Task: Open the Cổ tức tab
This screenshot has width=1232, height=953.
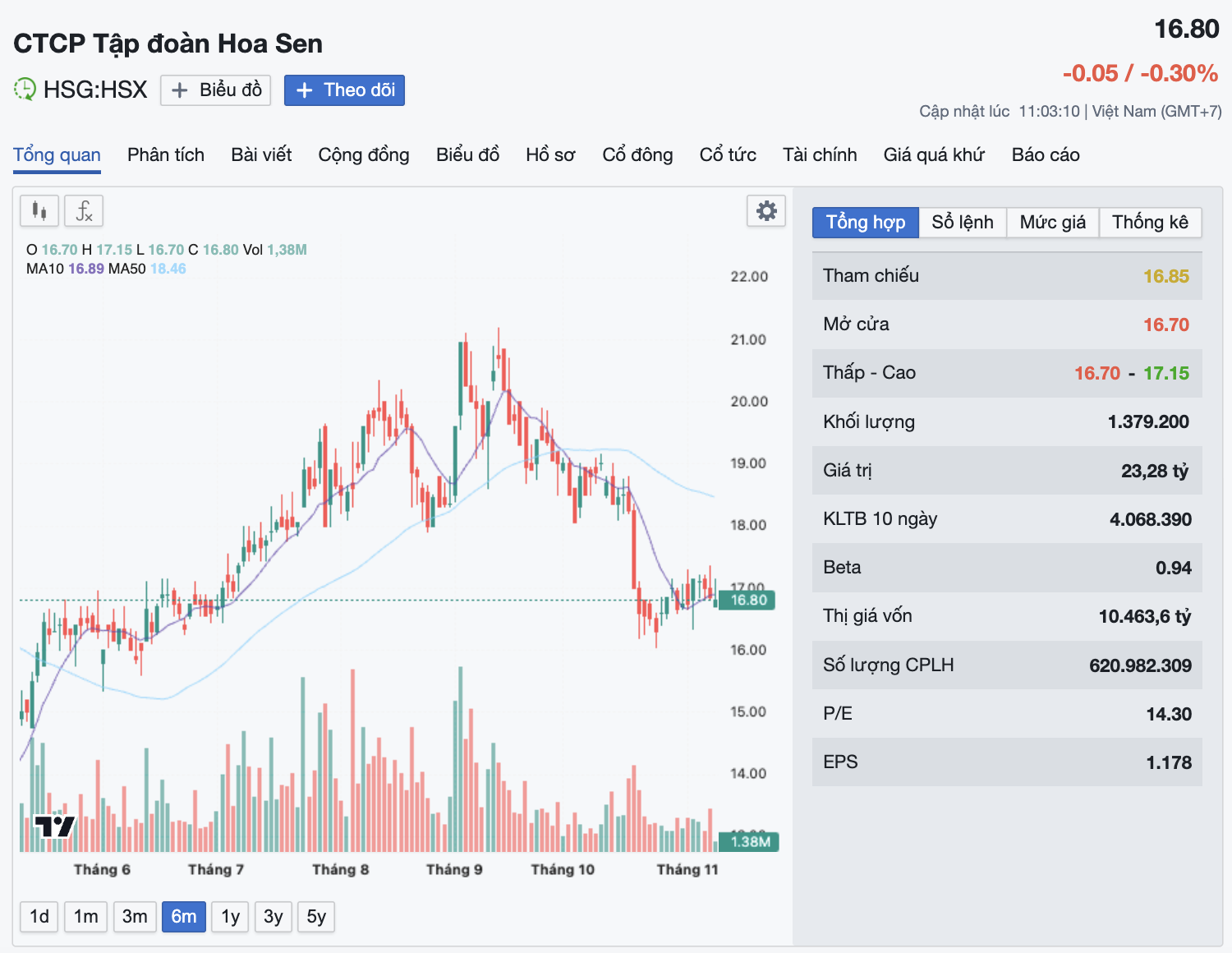Action: (x=728, y=154)
